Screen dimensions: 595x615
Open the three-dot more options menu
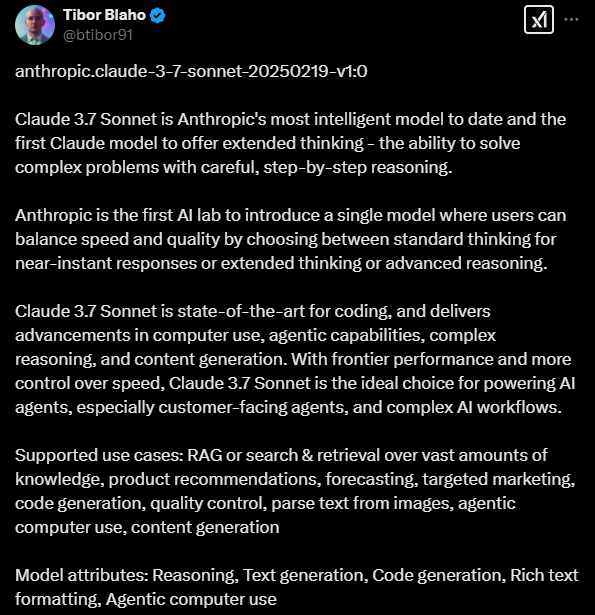571,19
